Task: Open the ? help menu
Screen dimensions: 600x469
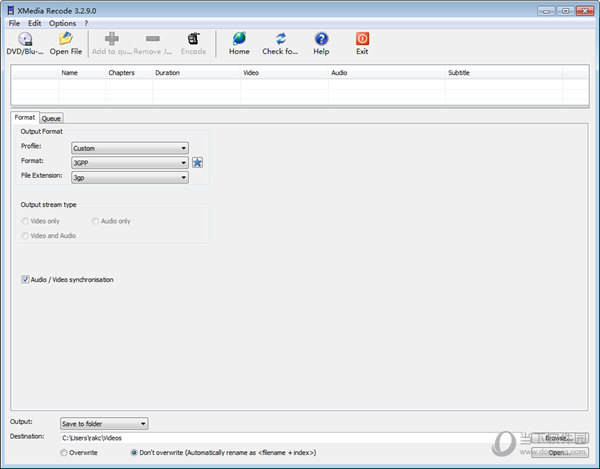Action: click(x=86, y=23)
